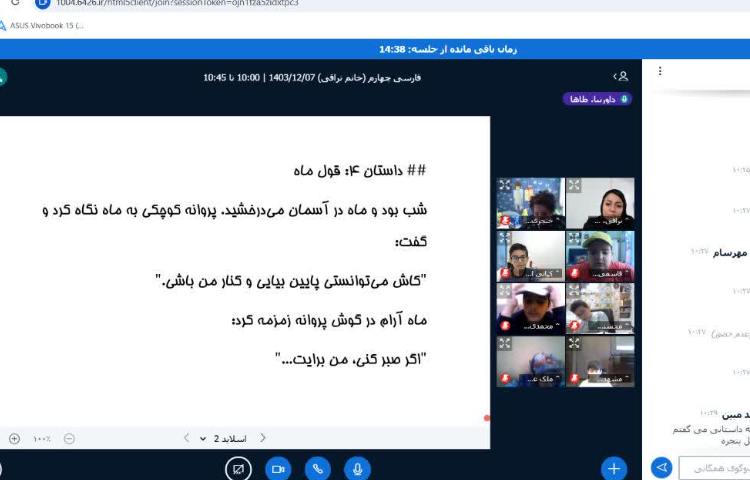The image size is (750, 480).
Task: Toggle the webcam sharing button
Action: click(278, 468)
